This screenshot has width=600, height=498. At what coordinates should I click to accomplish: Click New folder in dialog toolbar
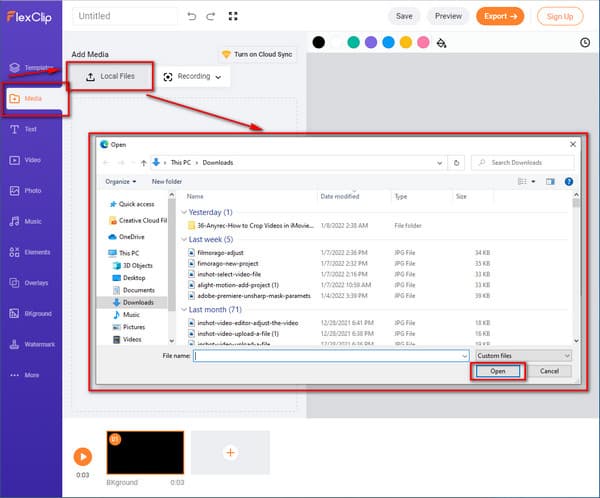(167, 181)
